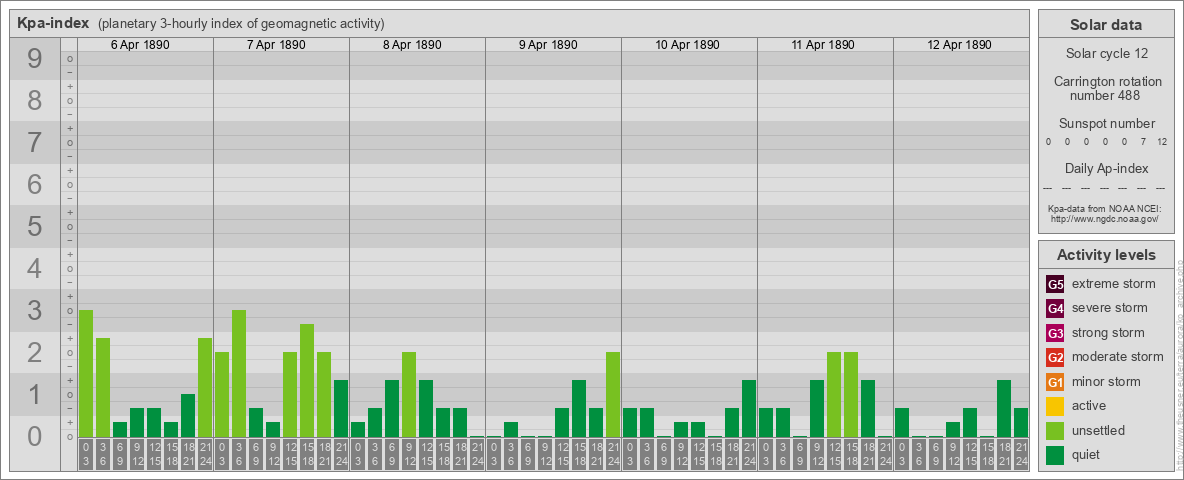This screenshot has width=1184, height=480.
Task: Click the 8 Apr 9-12h bar
Action: pyautogui.click(x=409, y=395)
